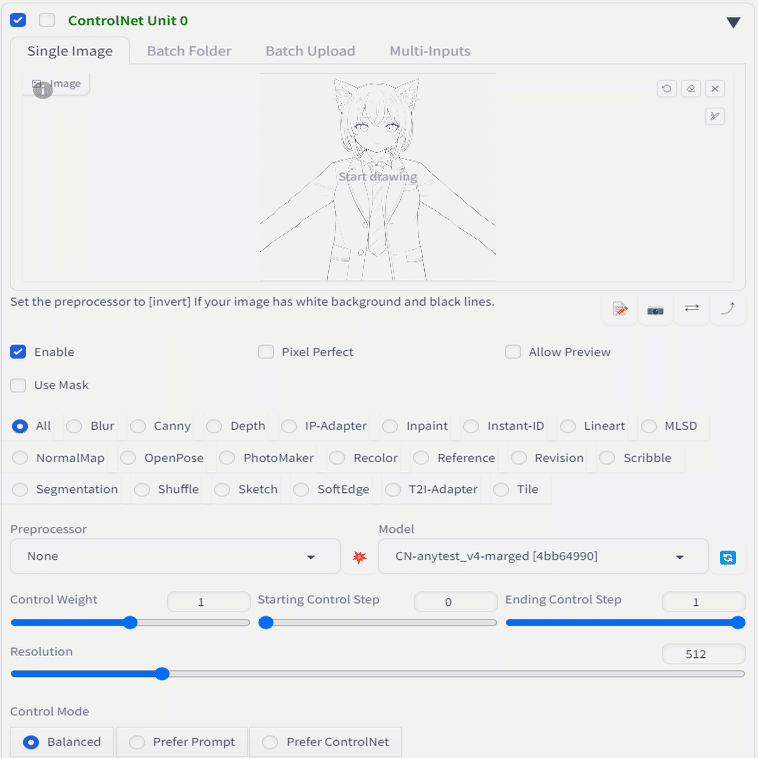
Task: Check the Allow Preview checkbox
Action: pyautogui.click(x=513, y=352)
